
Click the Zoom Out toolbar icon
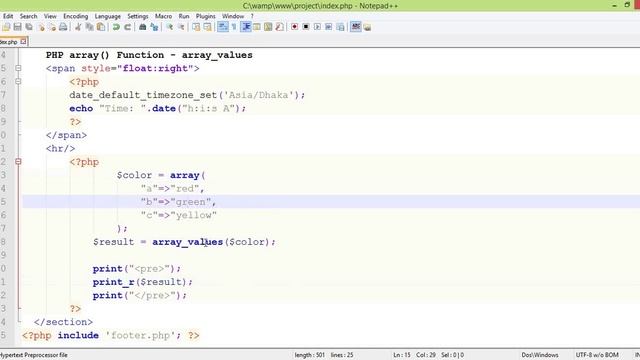tap(181, 27)
